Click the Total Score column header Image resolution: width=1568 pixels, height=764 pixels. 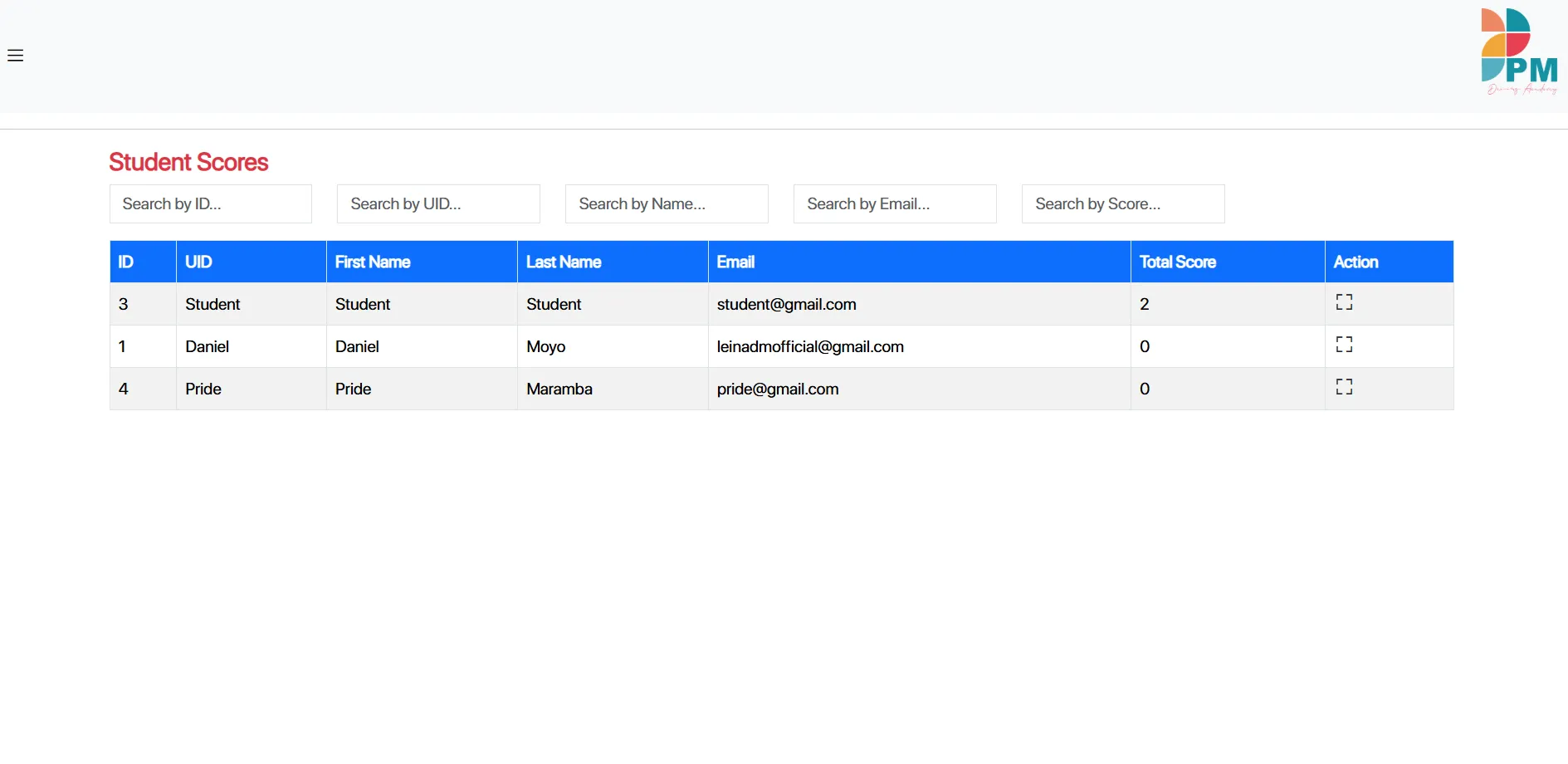(1177, 262)
